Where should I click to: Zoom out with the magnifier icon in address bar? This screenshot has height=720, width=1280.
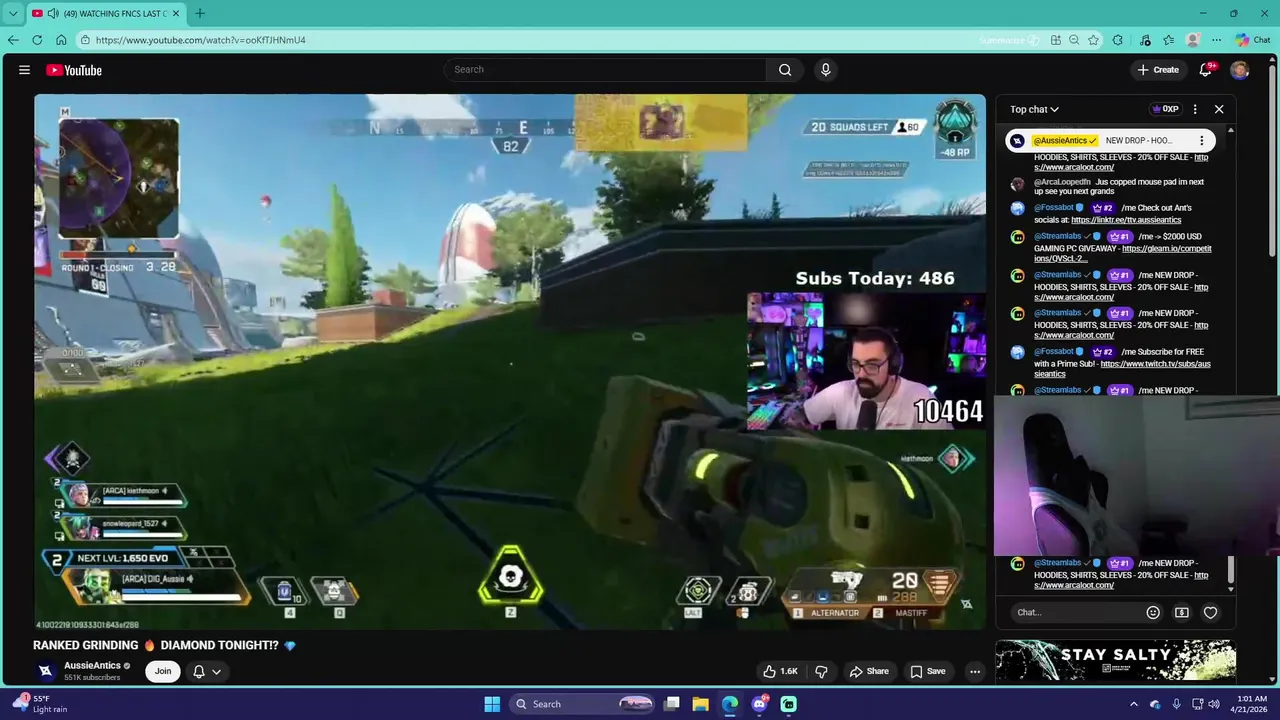[x=1074, y=40]
